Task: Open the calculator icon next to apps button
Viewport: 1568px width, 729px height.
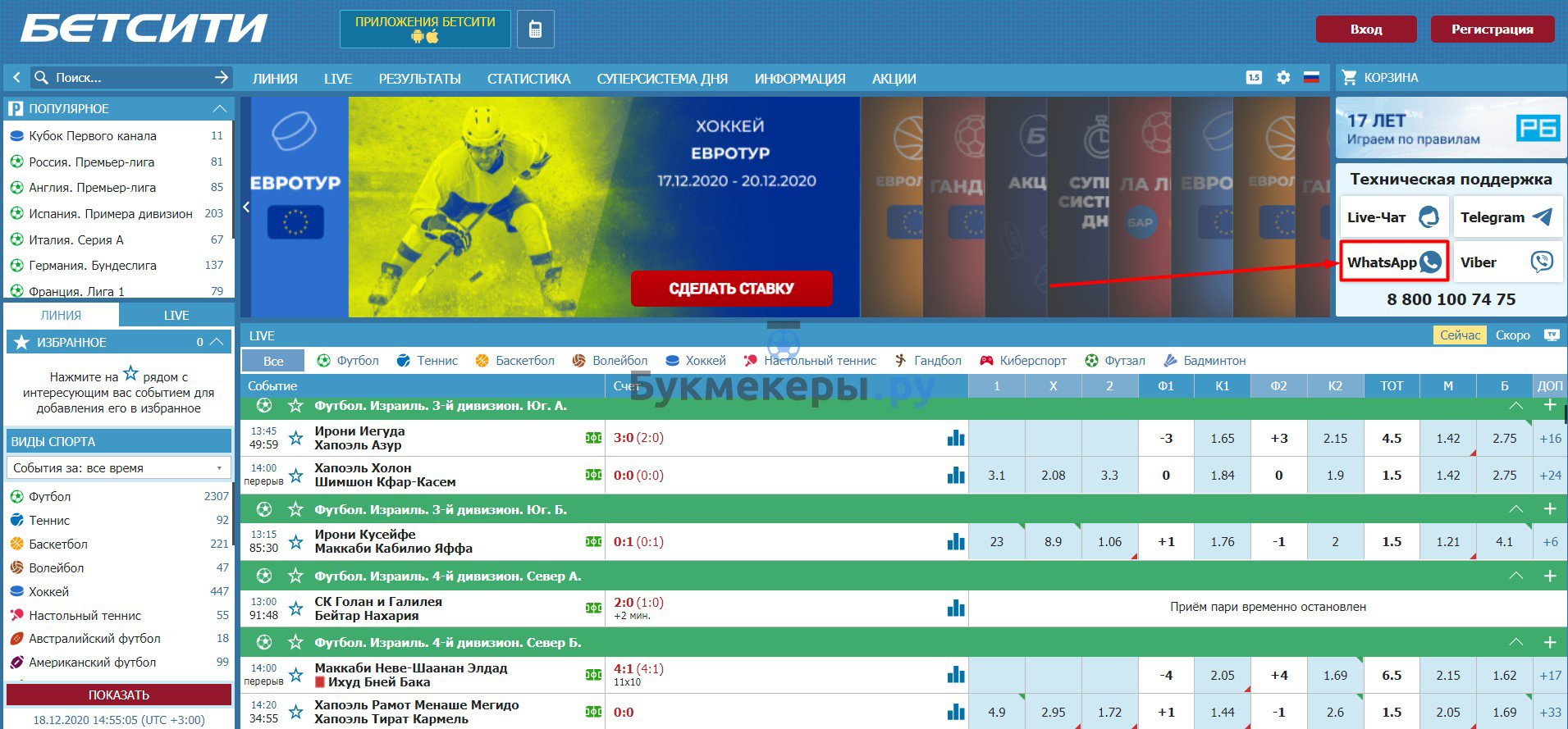Action: tap(535, 30)
